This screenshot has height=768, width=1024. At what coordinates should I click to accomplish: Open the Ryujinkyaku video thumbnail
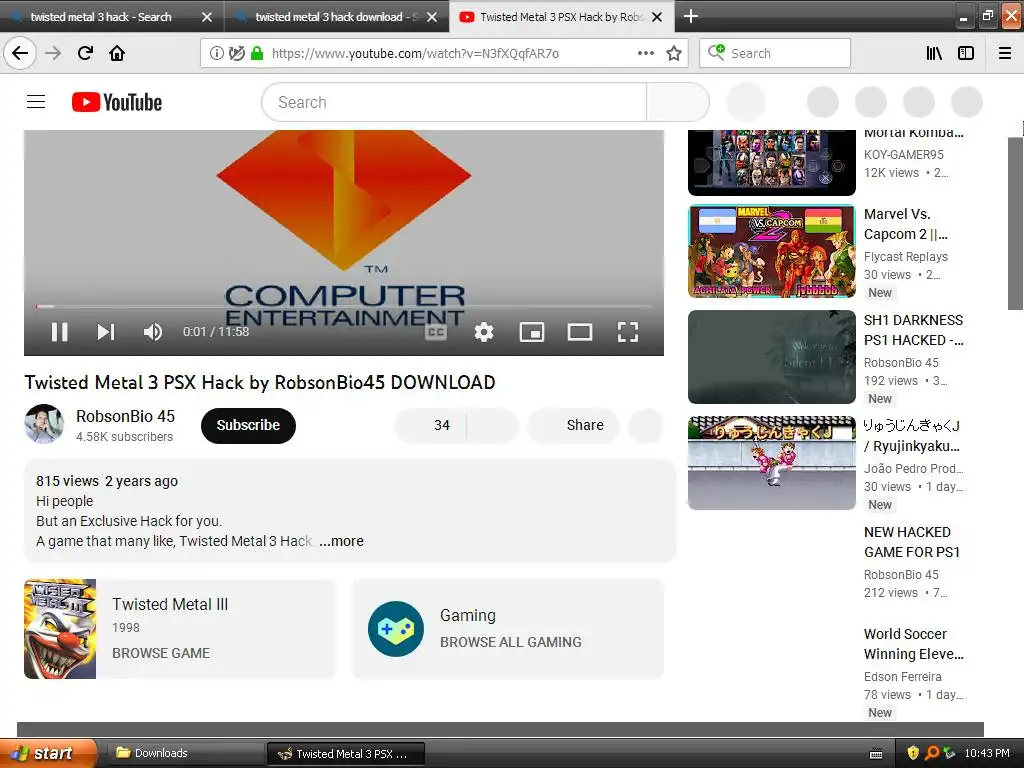click(x=772, y=463)
